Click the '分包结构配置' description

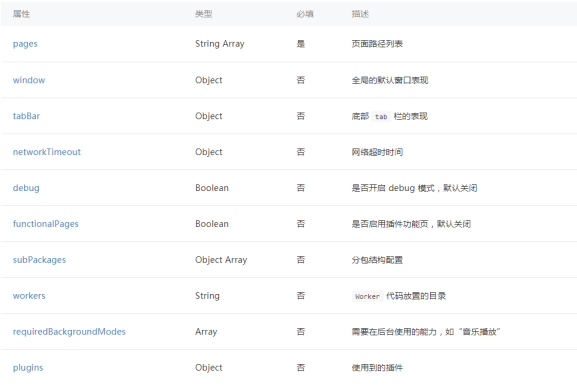(377, 260)
